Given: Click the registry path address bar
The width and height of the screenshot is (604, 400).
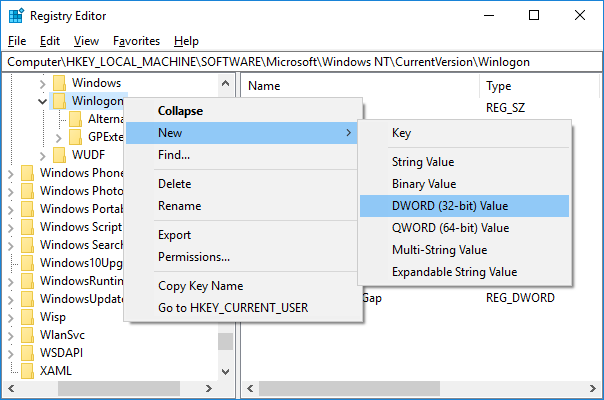Looking at the screenshot, I should [x=300, y=62].
